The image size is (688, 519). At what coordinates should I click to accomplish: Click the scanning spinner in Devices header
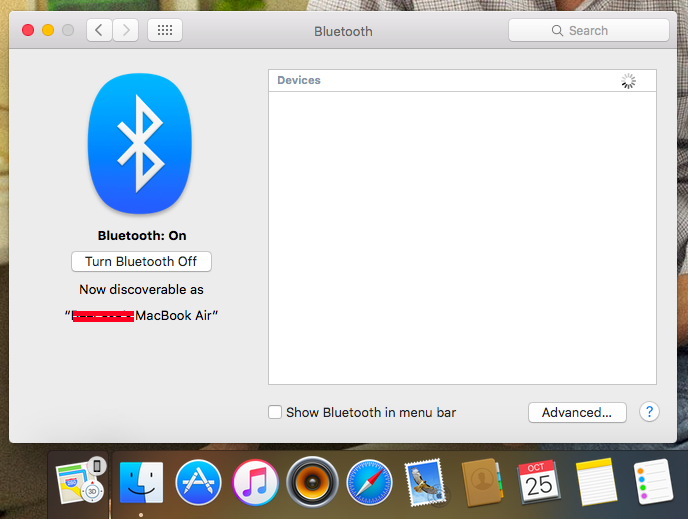[628, 81]
